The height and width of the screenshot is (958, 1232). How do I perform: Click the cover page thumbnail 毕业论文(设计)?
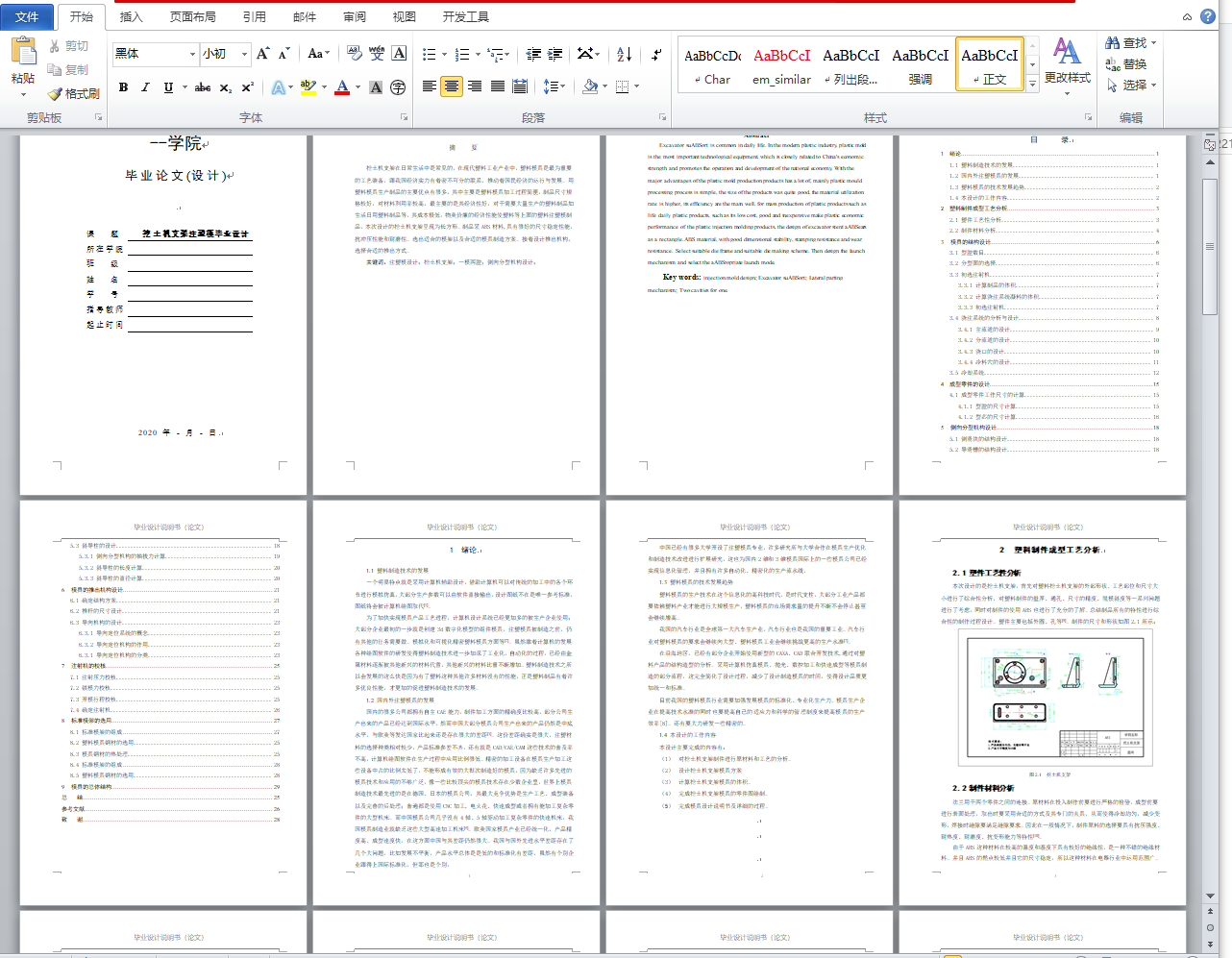click(x=163, y=314)
